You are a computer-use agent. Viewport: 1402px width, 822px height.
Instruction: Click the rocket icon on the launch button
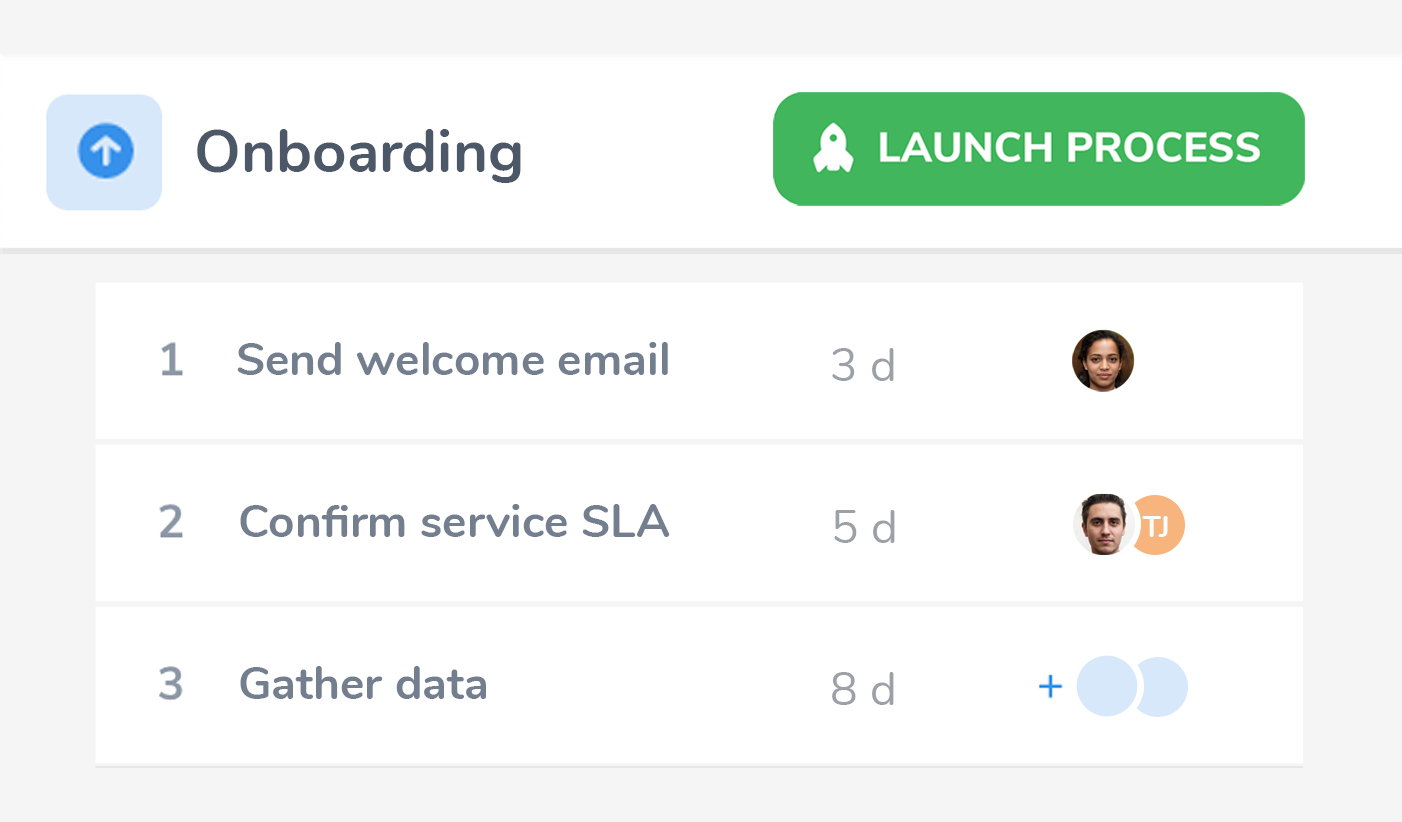click(x=833, y=149)
